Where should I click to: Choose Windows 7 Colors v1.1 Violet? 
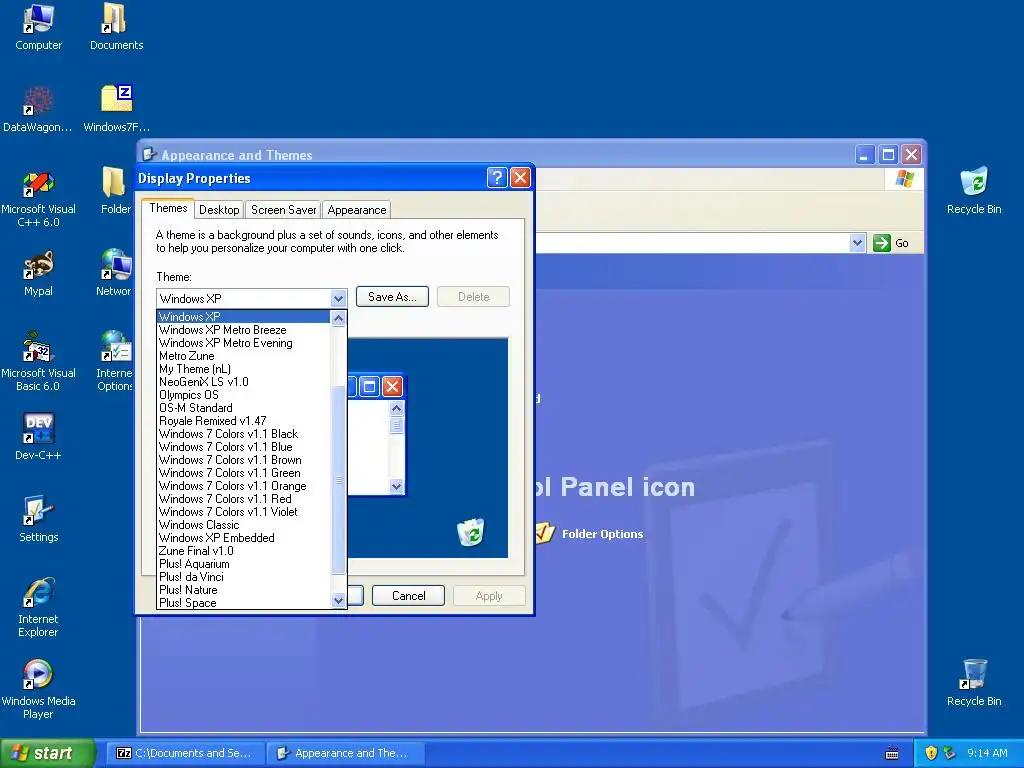244,512
